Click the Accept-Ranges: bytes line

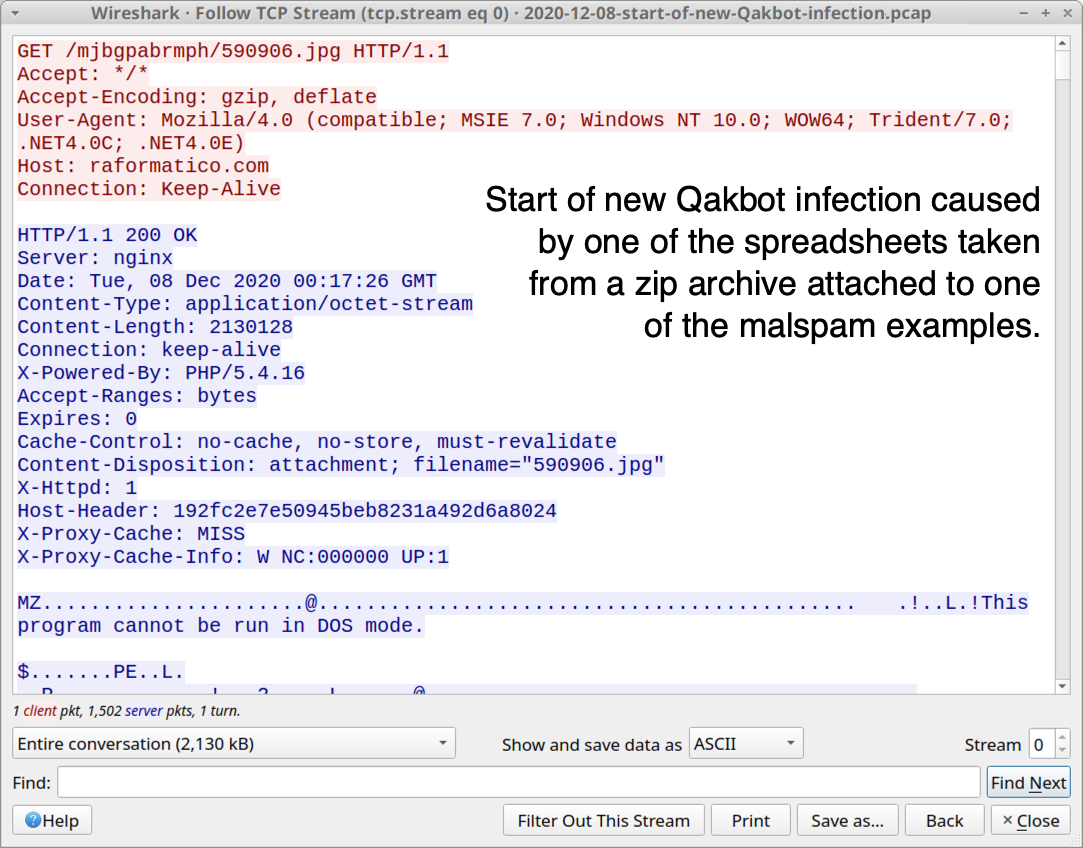[x=137, y=396]
